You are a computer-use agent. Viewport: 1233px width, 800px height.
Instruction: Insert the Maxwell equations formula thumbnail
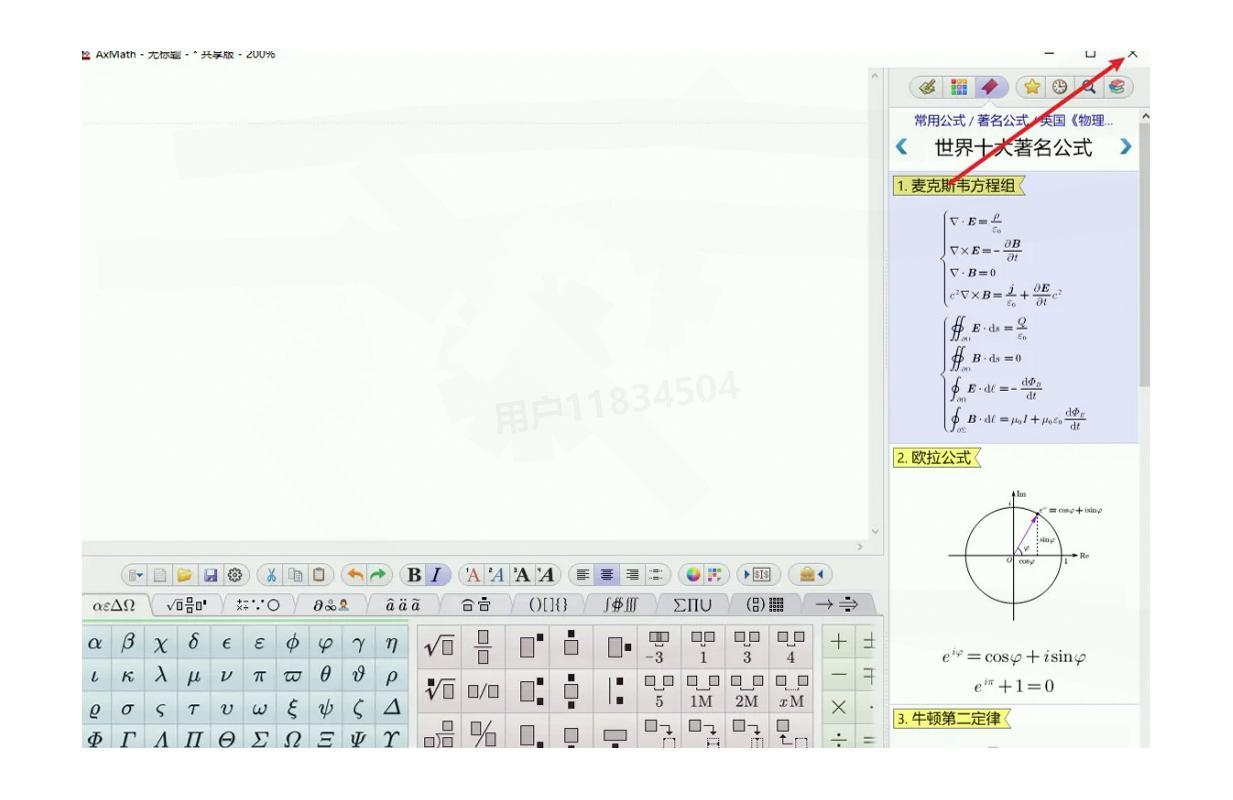(x=1014, y=319)
